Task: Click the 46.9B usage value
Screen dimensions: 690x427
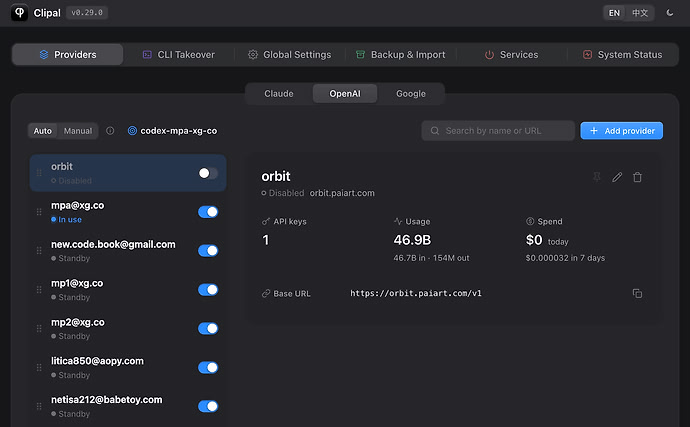Action: tap(412, 240)
